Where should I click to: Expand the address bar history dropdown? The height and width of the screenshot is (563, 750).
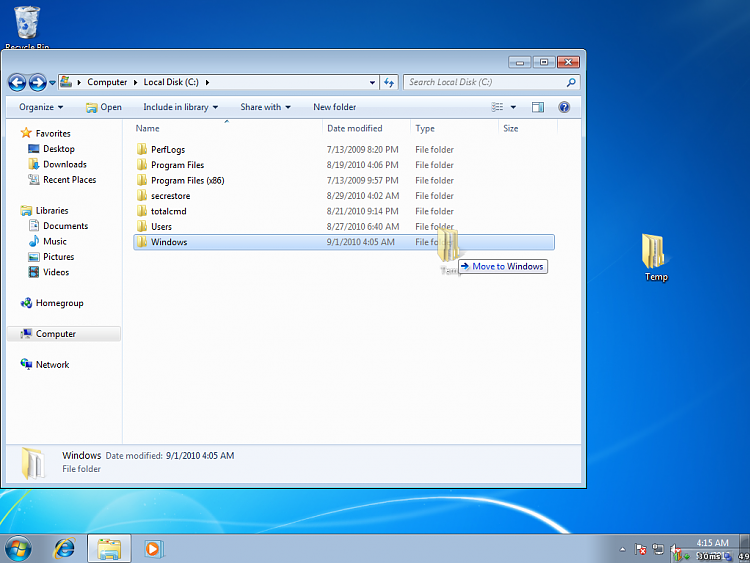tap(372, 82)
